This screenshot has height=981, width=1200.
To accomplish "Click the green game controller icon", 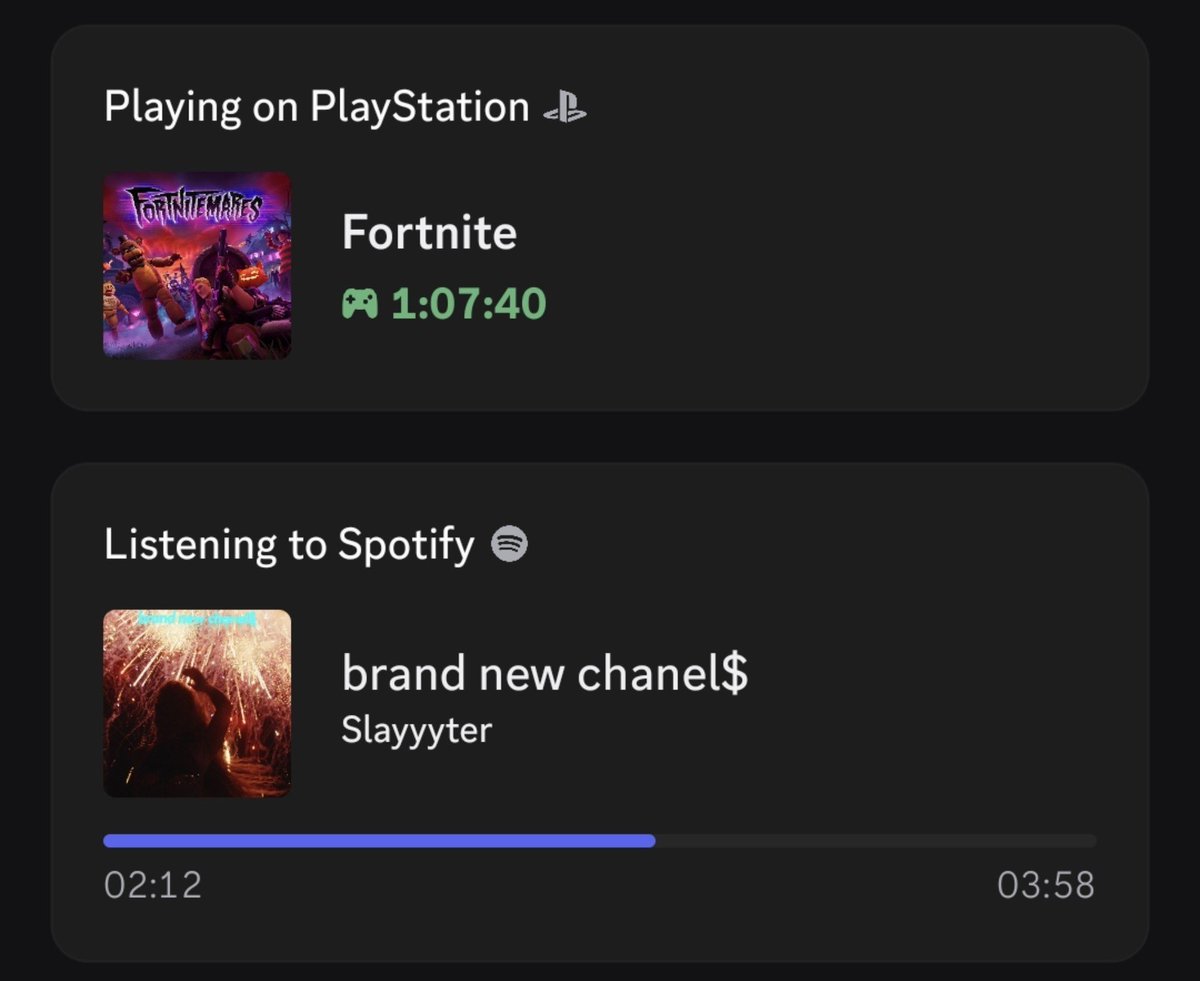I will [x=360, y=303].
